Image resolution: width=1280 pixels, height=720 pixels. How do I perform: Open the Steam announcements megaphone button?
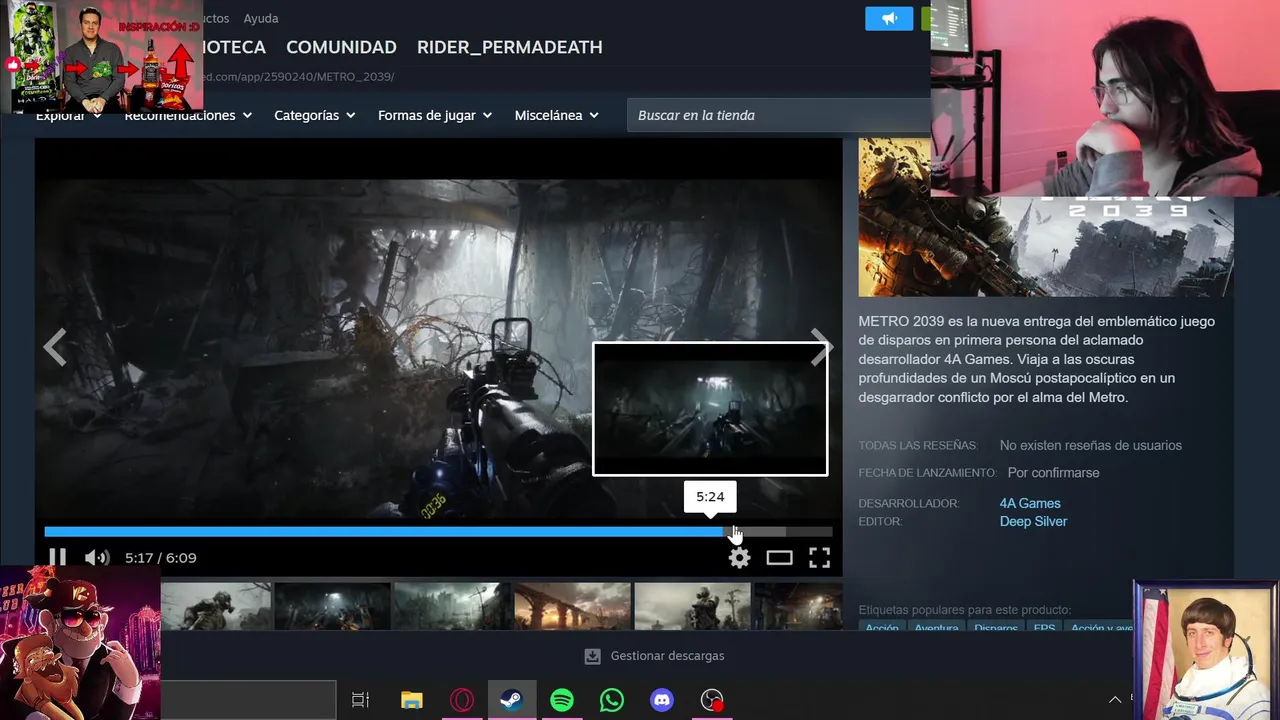point(889,18)
